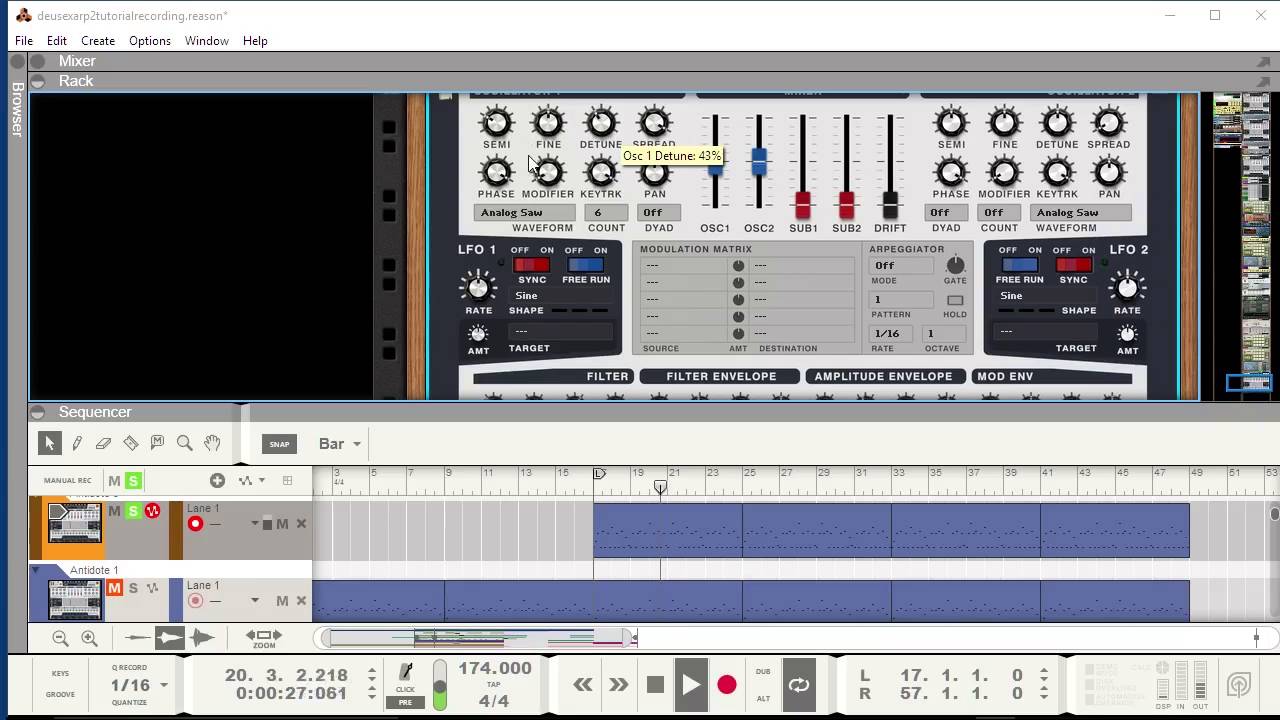Screen dimensions: 1280x720
Task: Toggle LFO 1 SYNC switch
Action: tap(531, 265)
